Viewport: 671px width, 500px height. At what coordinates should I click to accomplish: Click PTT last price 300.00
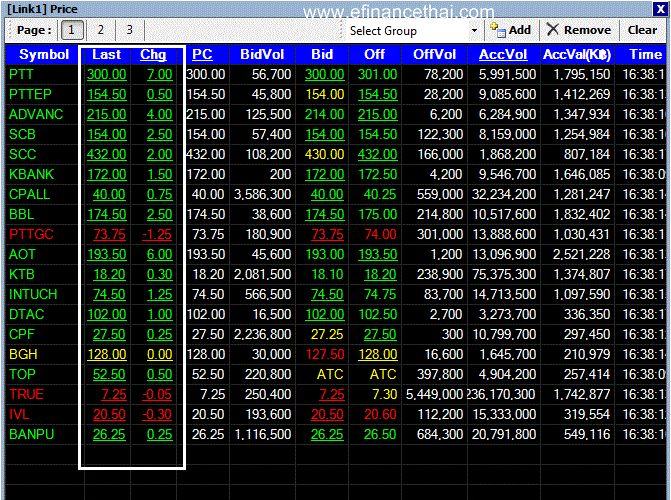107,74
